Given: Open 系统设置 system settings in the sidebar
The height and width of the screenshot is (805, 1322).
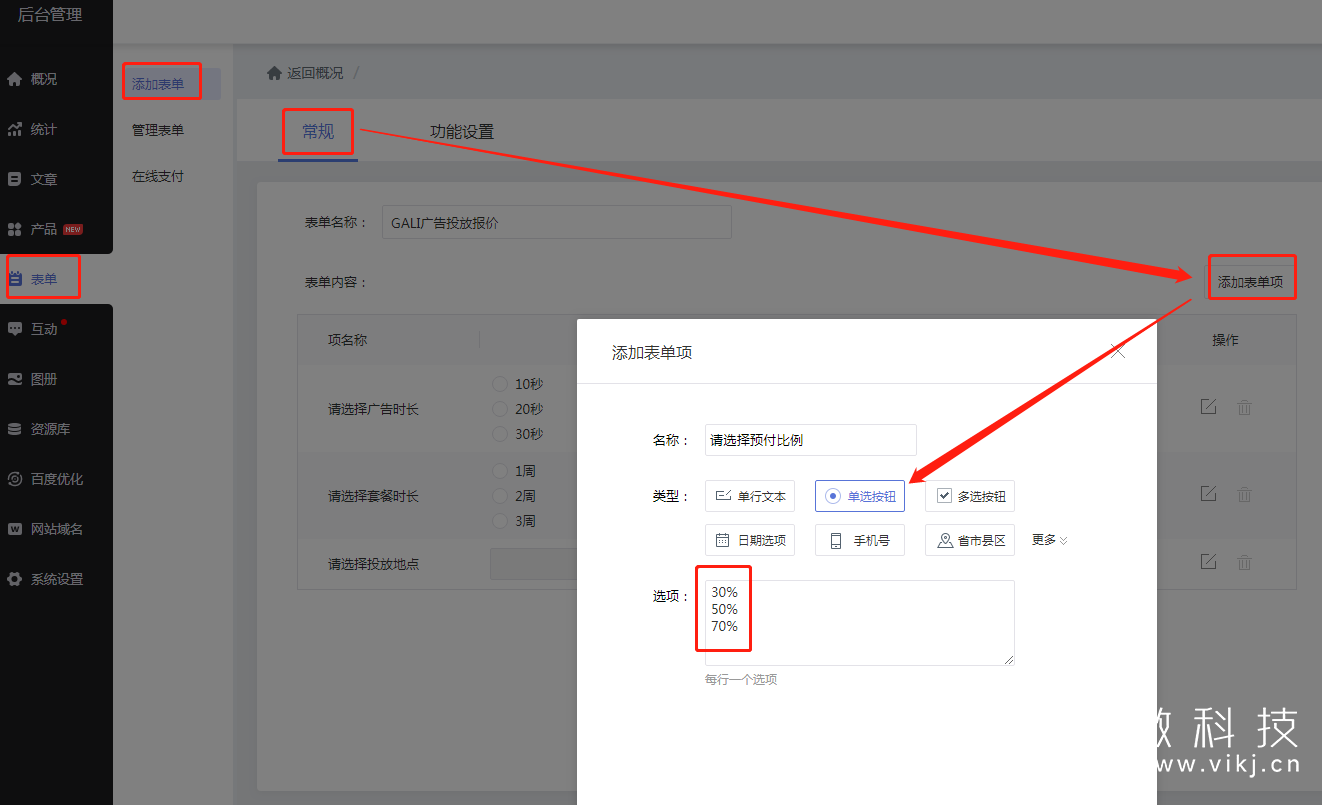Looking at the screenshot, I should 56,579.
